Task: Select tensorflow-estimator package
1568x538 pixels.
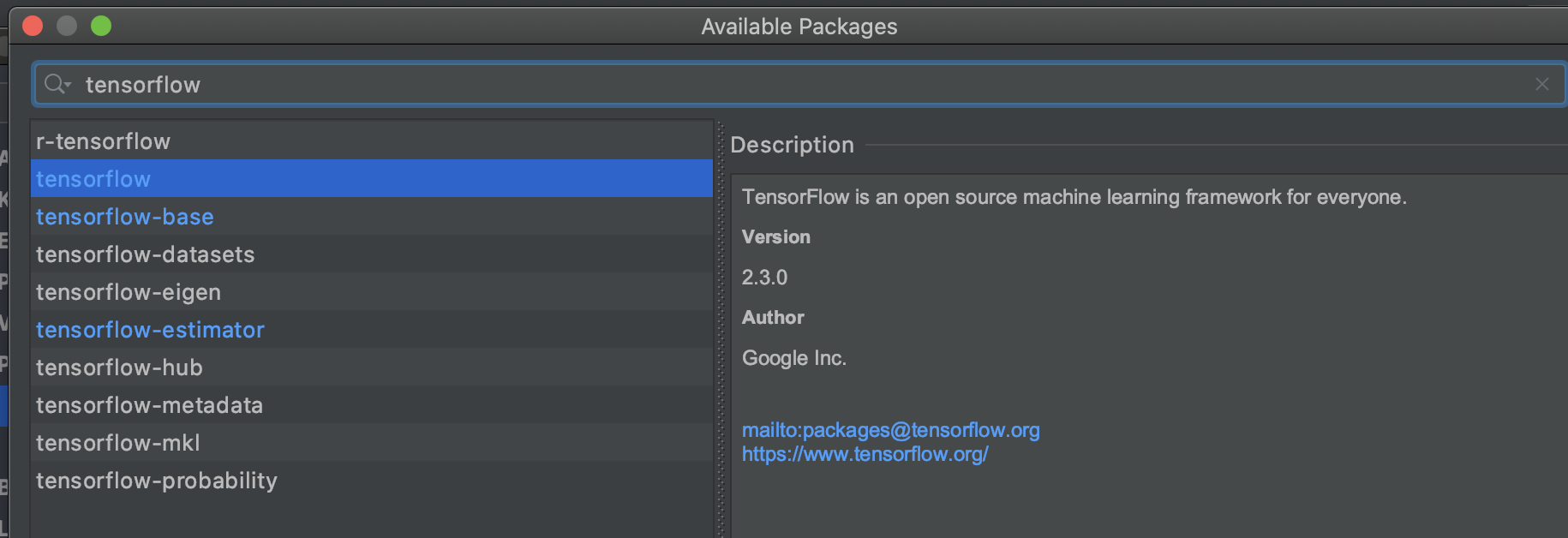Action: [x=150, y=330]
